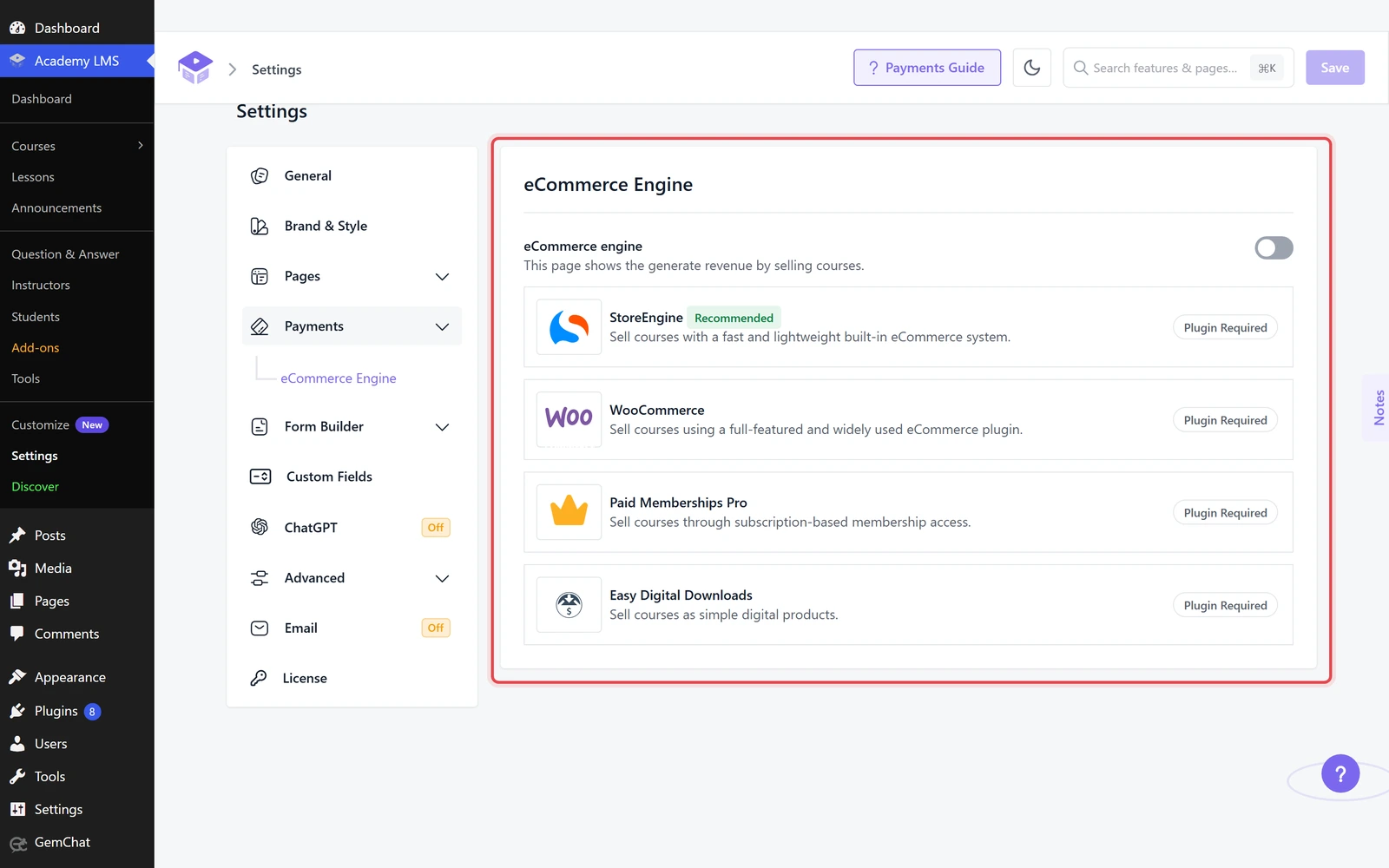1389x868 pixels.
Task: Expand the Courses submenu arrow
Action: 141,146
